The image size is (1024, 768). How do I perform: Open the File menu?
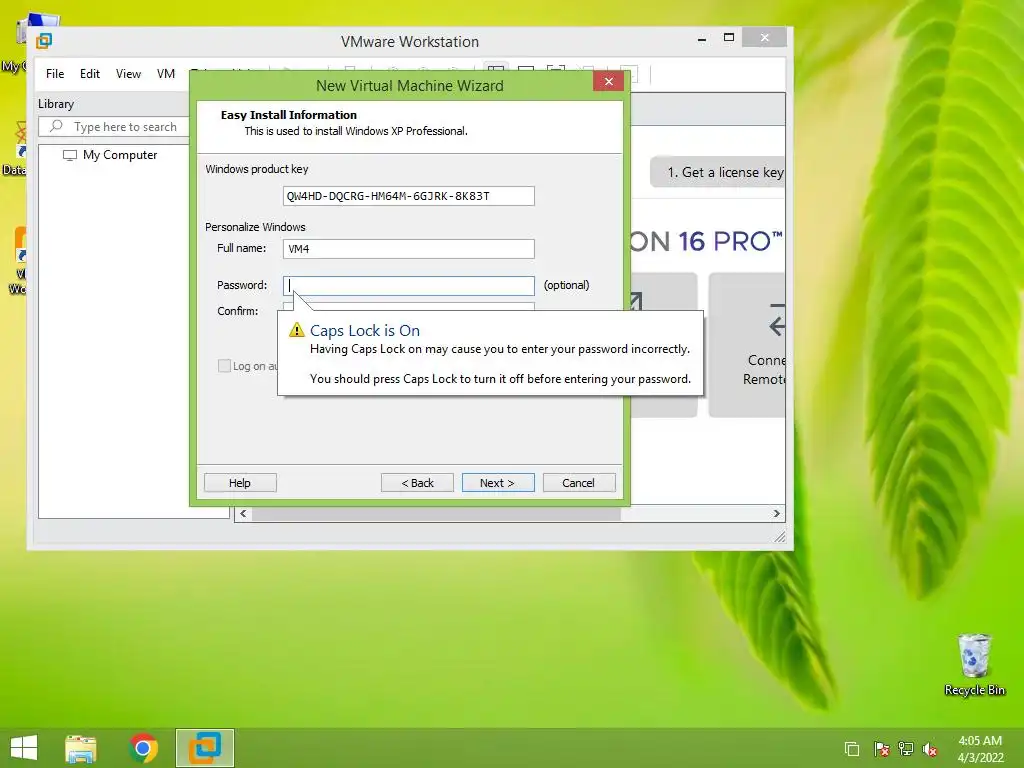pos(55,74)
